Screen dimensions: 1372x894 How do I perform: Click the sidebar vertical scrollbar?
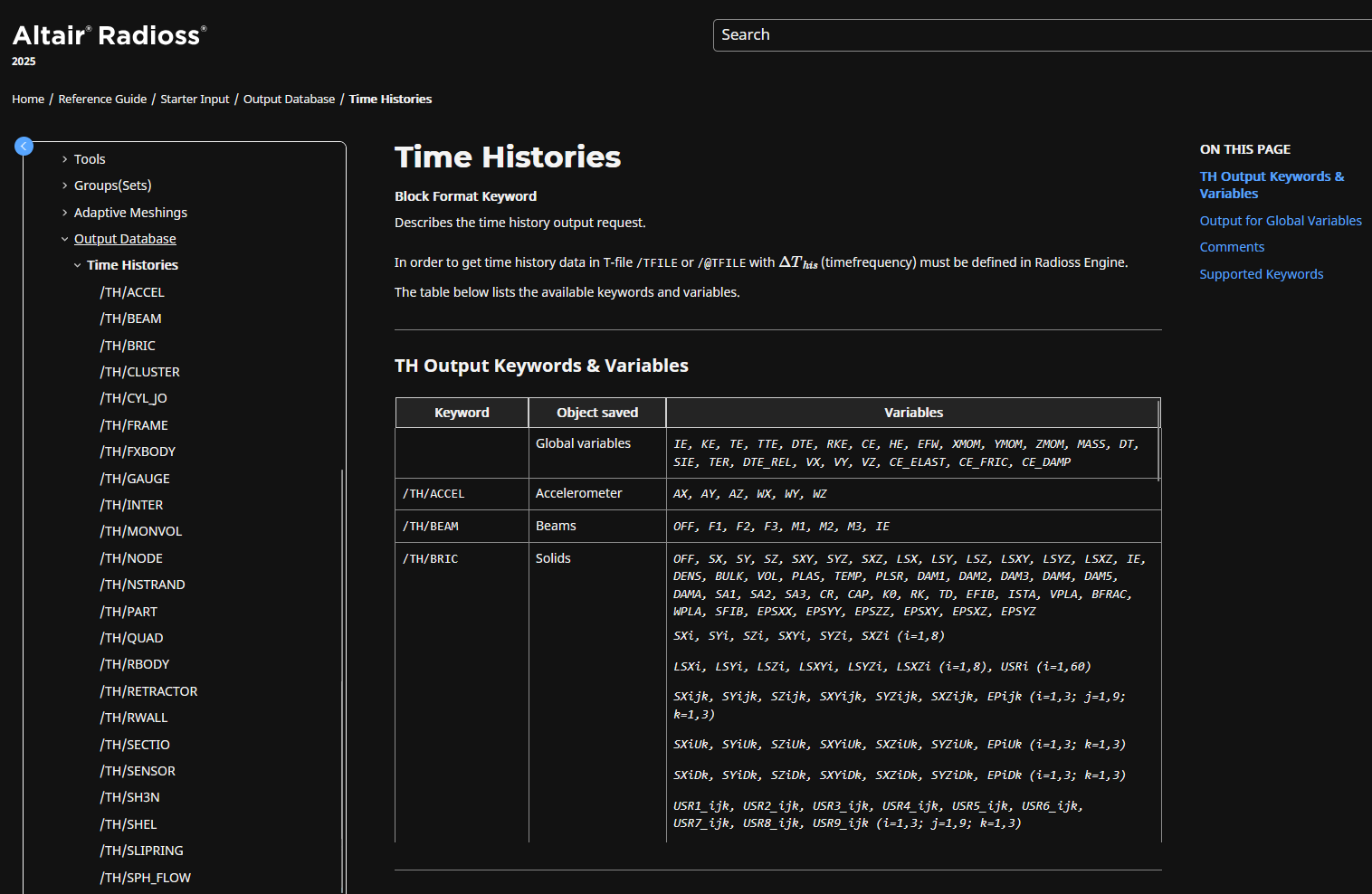342,680
